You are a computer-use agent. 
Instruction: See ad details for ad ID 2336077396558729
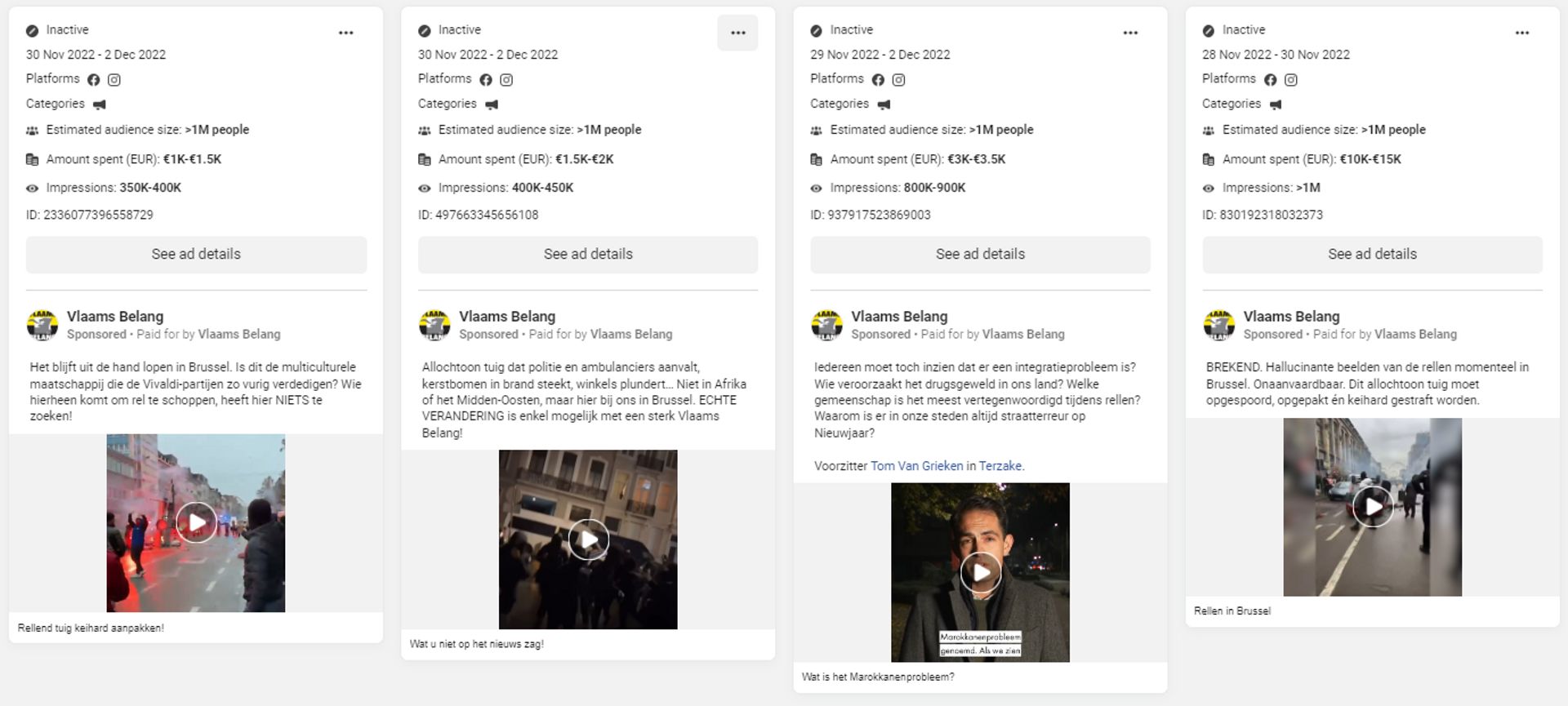[196, 254]
